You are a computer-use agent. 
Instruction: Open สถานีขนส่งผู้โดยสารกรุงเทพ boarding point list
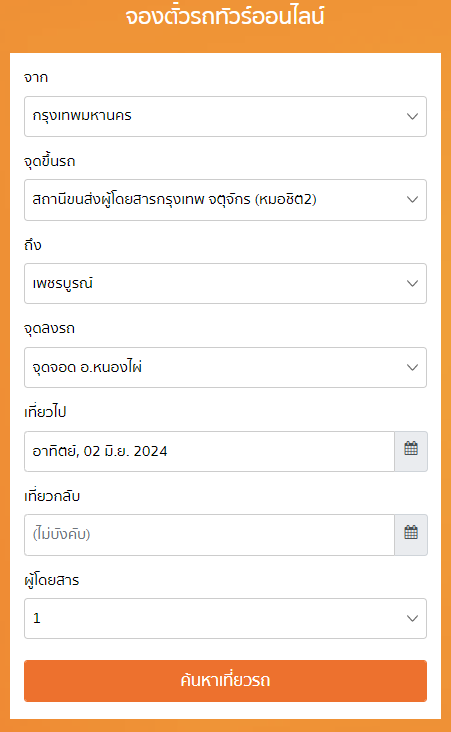pyautogui.click(x=226, y=200)
